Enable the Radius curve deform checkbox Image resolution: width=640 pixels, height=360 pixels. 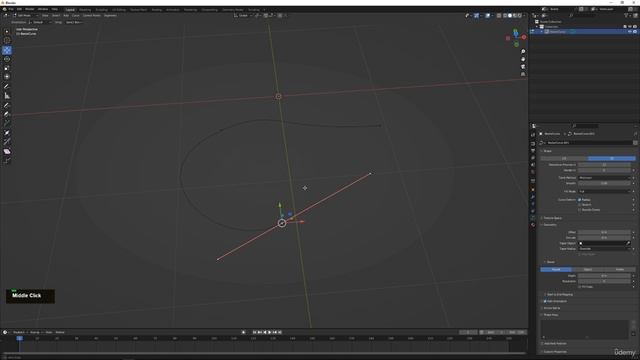[x=580, y=200]
